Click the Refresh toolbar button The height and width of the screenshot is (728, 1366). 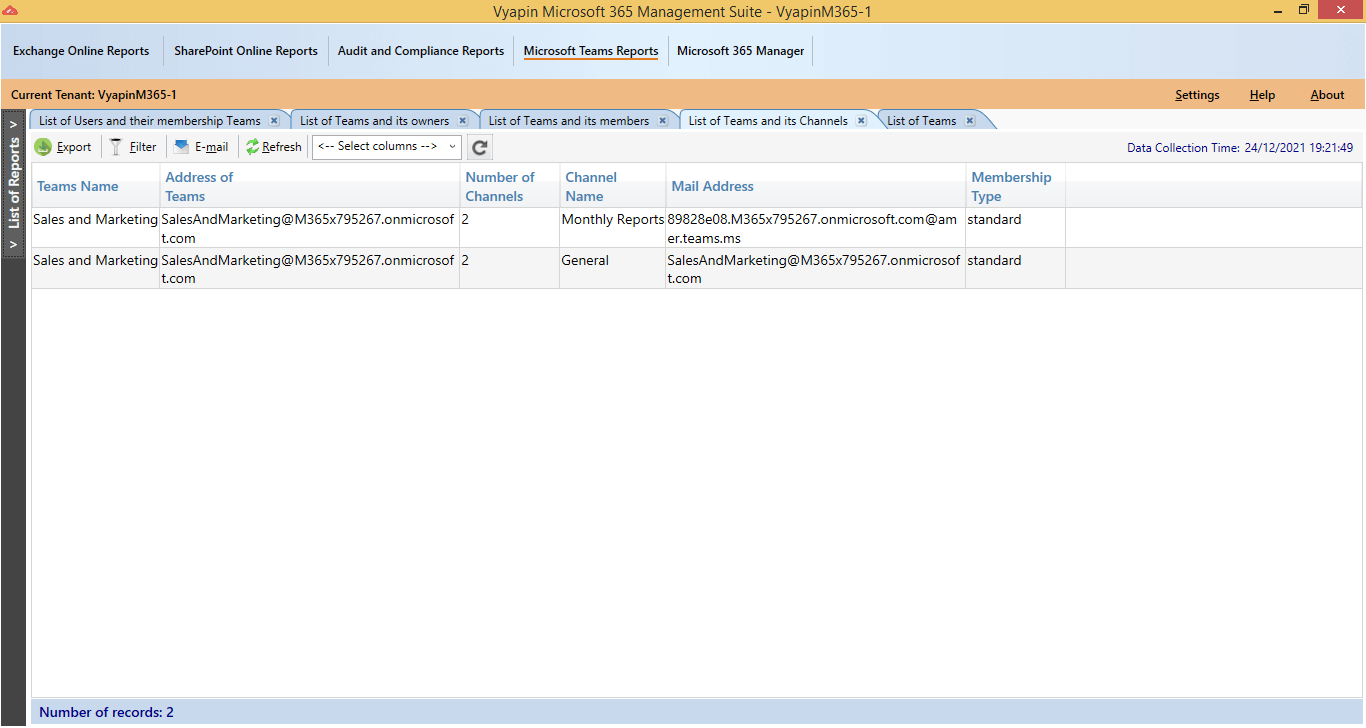click(x=274, y=147)
